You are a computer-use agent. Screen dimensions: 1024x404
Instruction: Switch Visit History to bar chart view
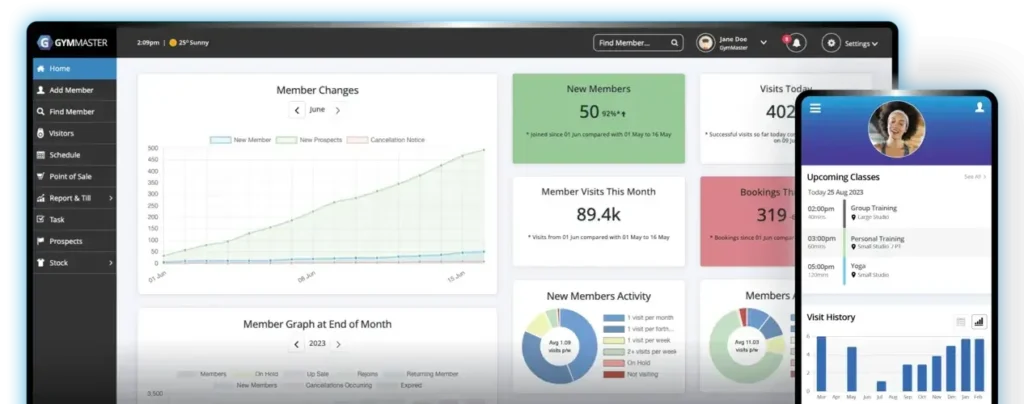click(978, 322)
